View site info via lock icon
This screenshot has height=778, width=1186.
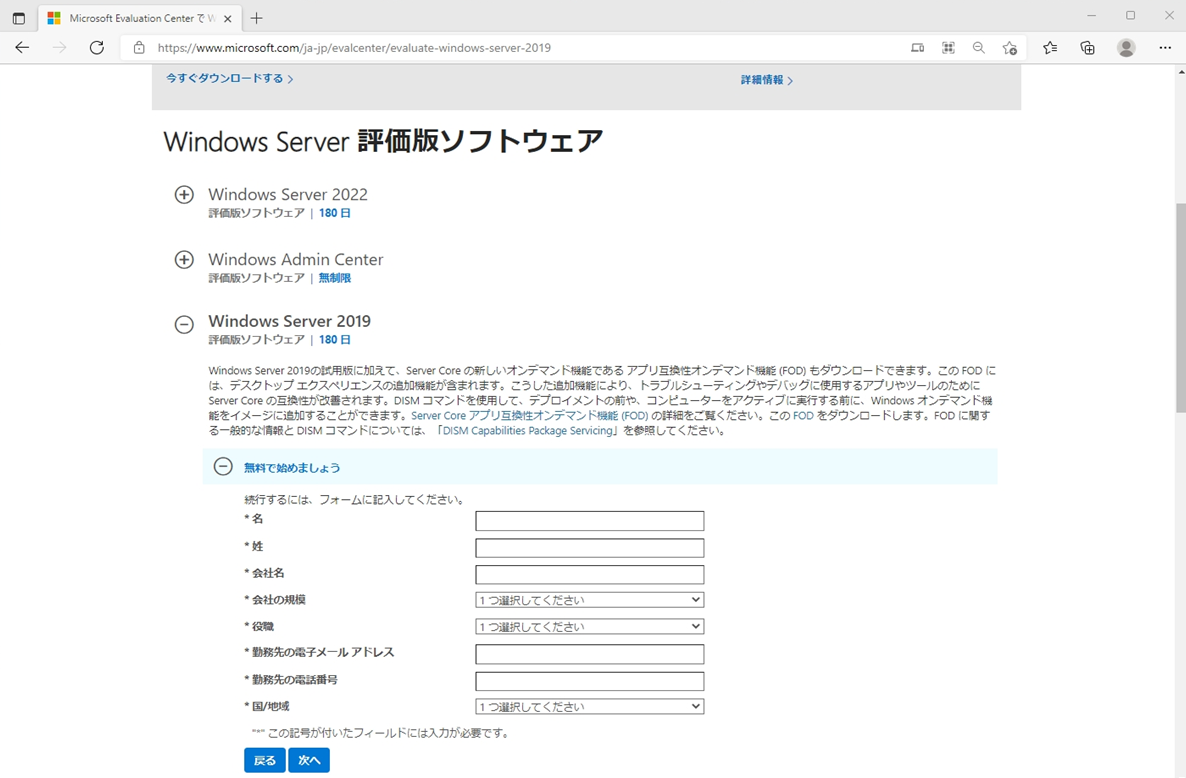tap(139, 48)
